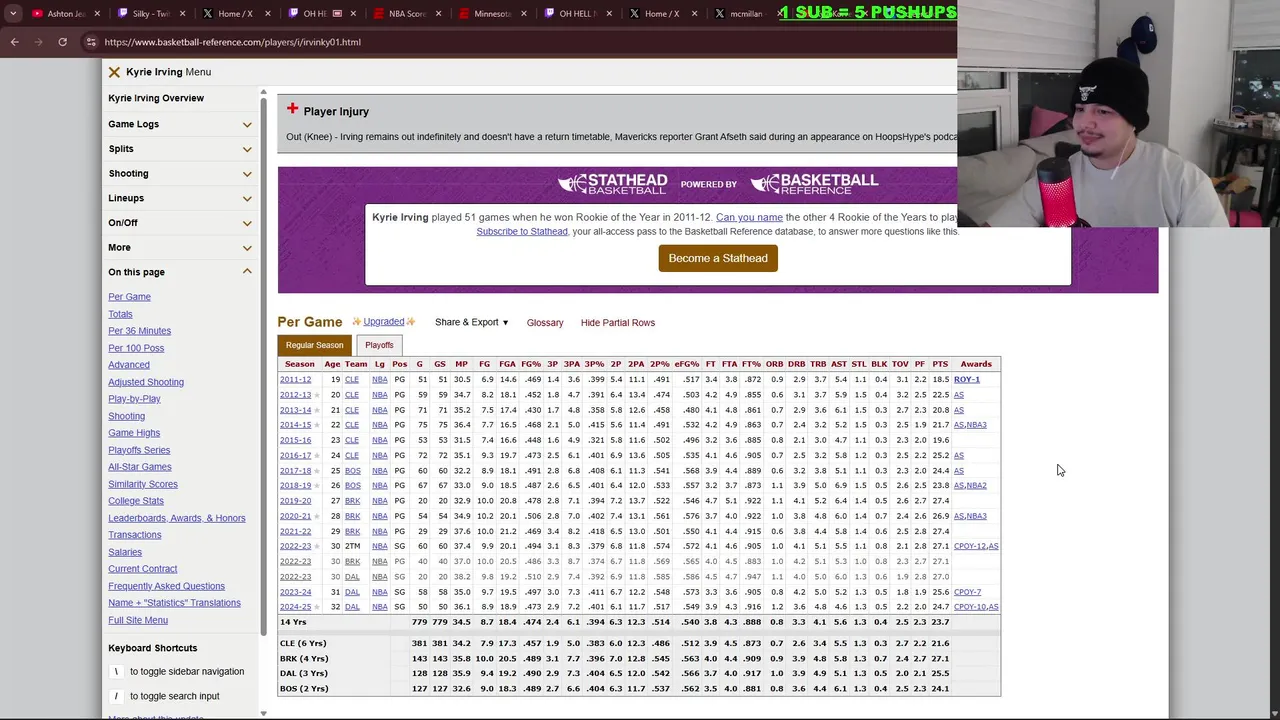
Task: Select the Regular Season tab
Action: pyautogui.click(x=314, y=345)
